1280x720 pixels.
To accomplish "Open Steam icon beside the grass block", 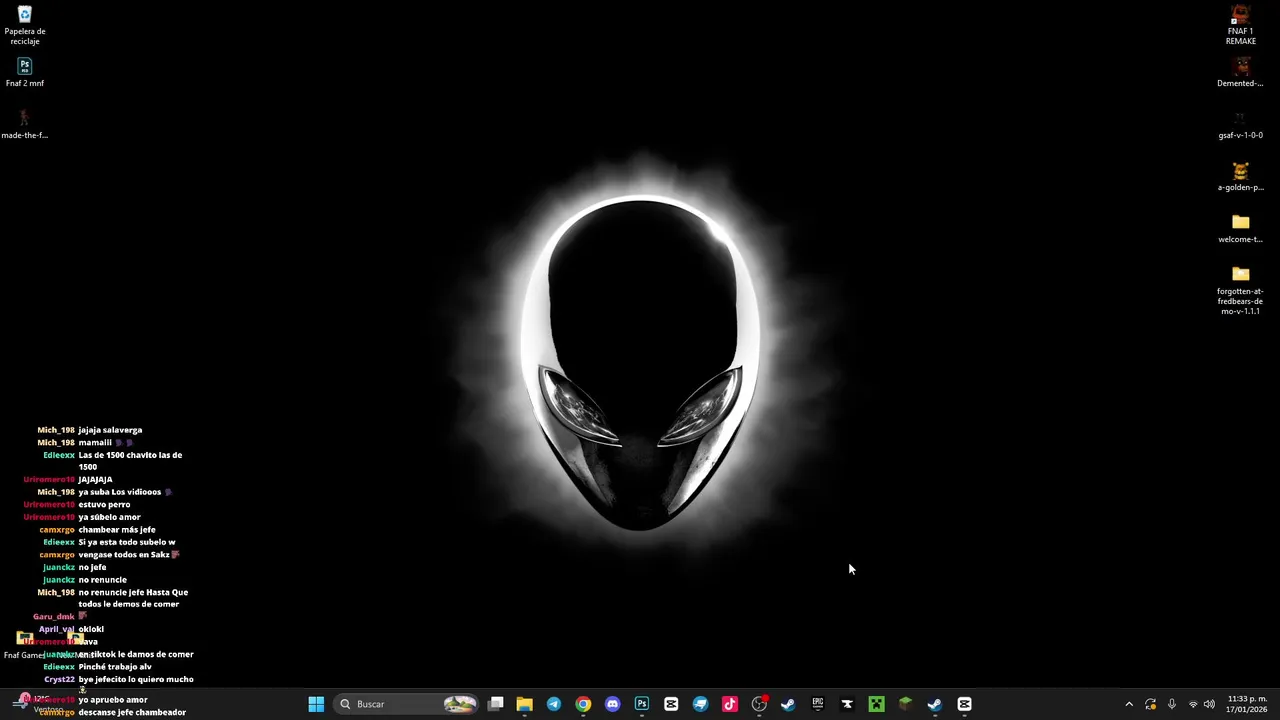I will tap(934, 704).
